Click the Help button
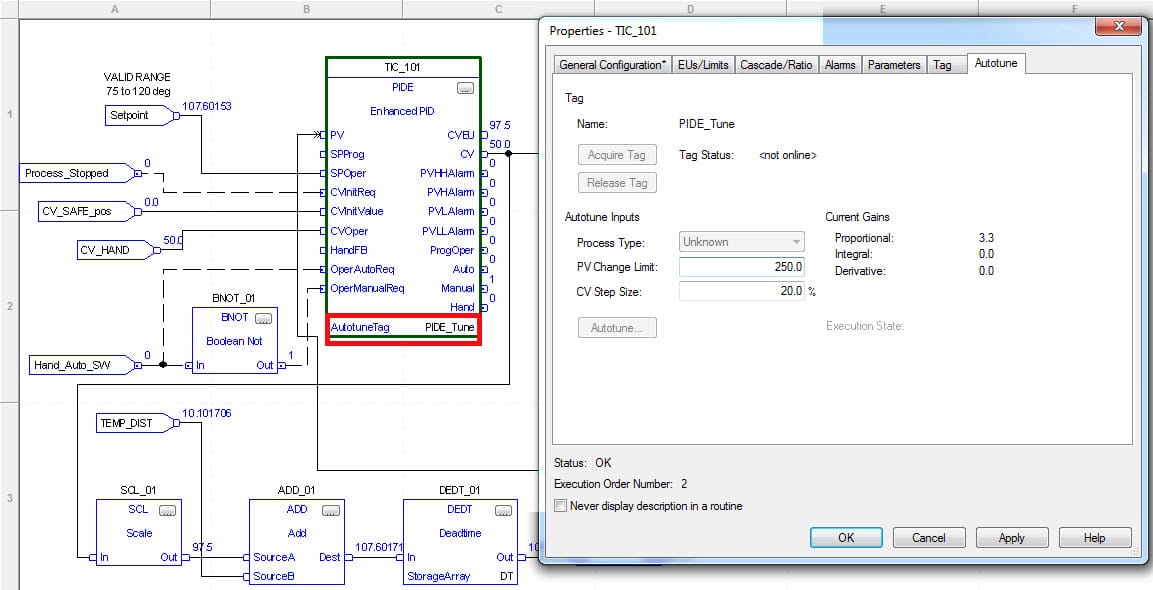The image size is (1153, 590). tap(1094, 538)
